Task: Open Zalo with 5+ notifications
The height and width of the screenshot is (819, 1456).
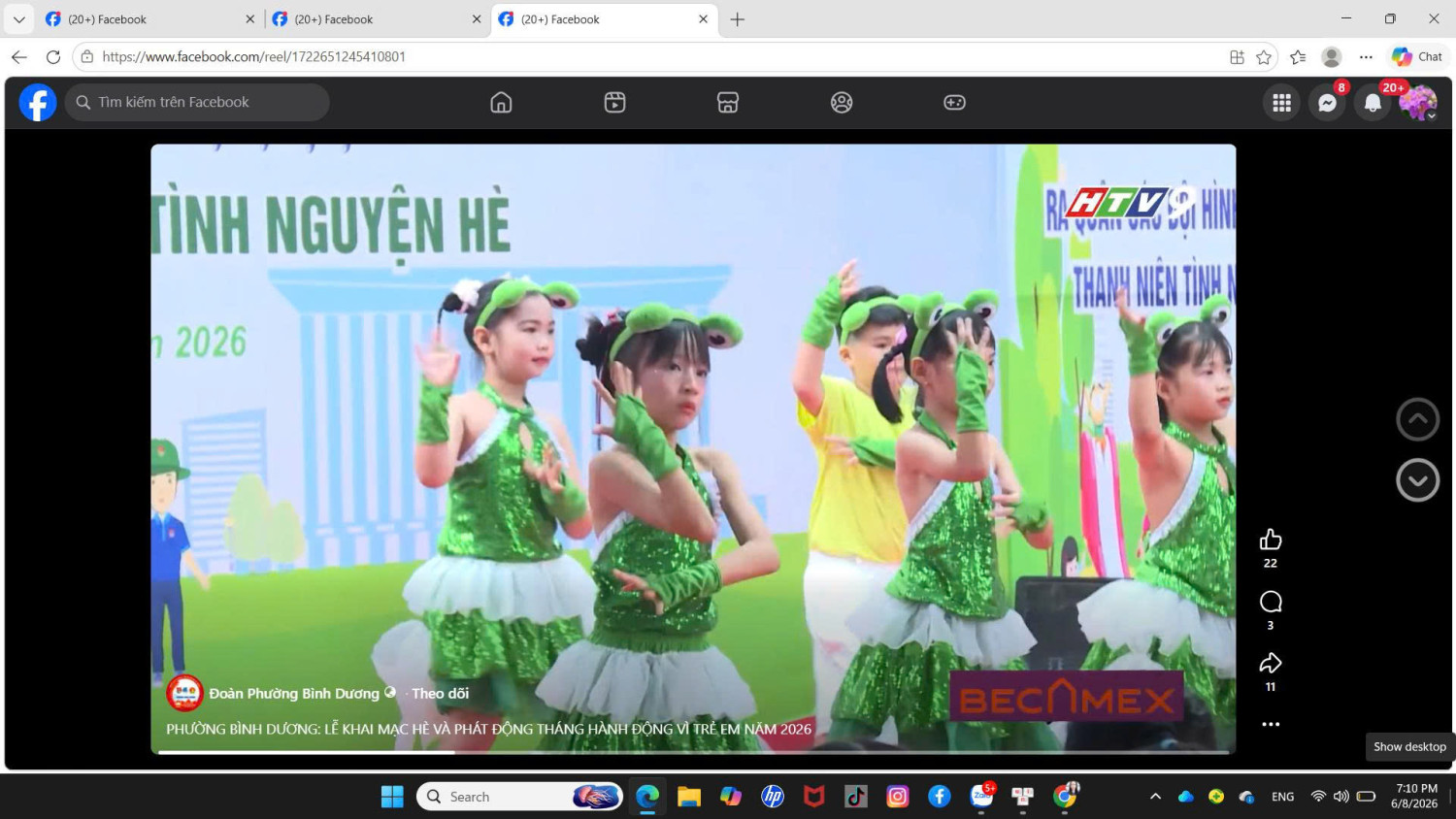Action: point(981,797)
